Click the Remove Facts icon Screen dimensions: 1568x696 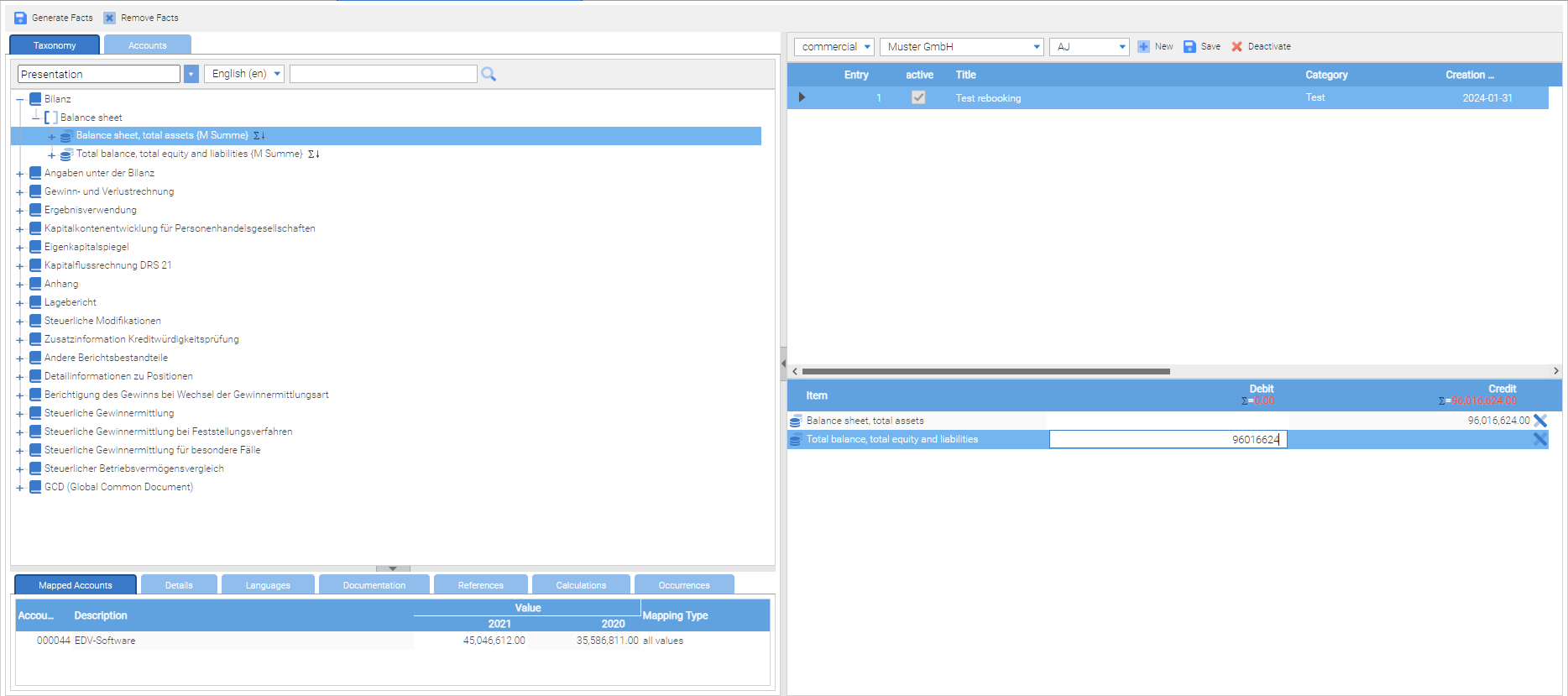109,18
